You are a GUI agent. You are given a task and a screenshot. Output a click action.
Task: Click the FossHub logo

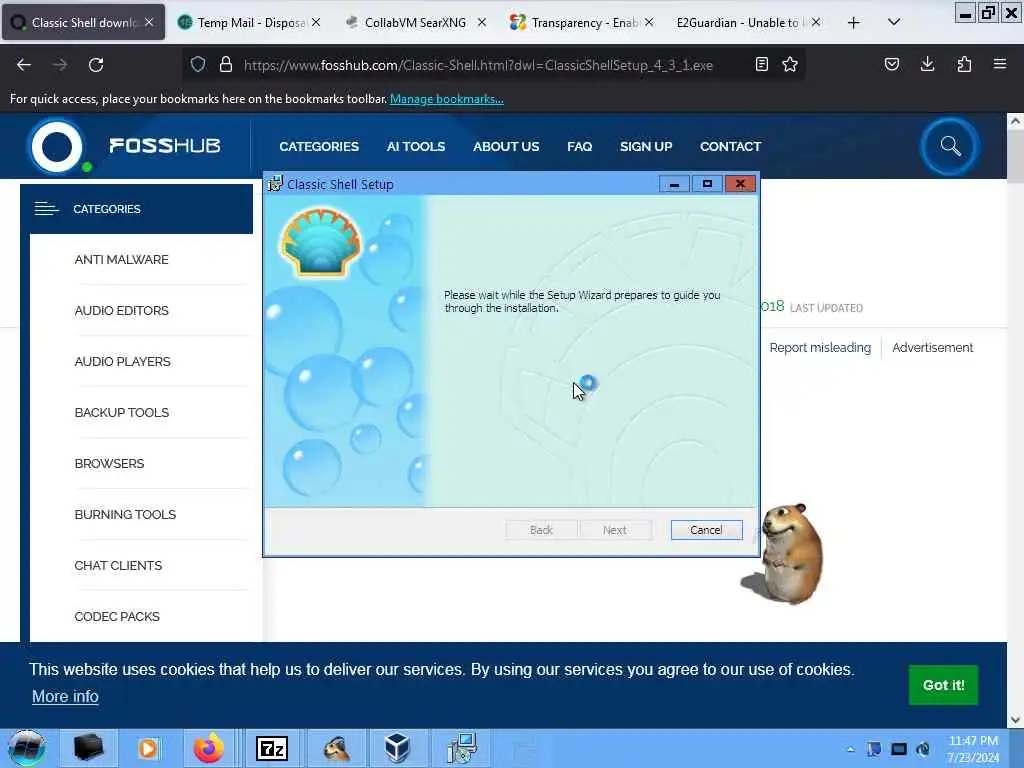click(x=124, y=146)
